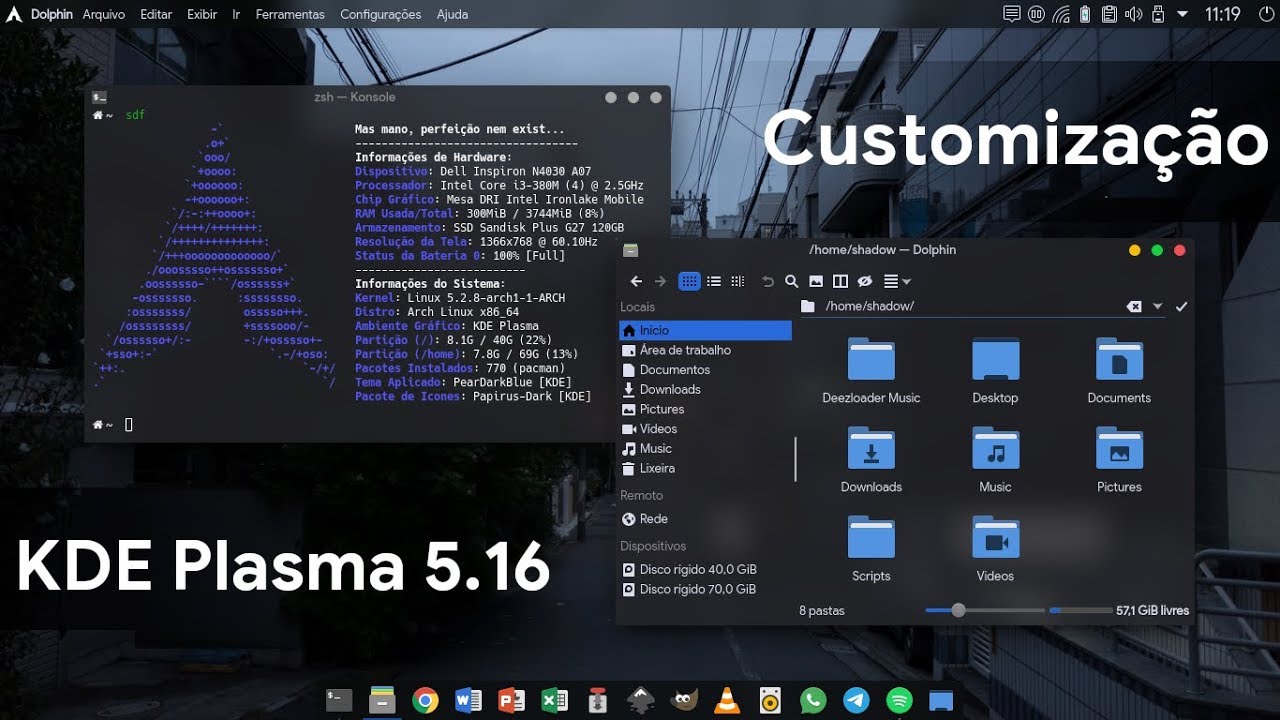
Task: Select the Videos folder in file view
Action: pyautogui.click(x=995, y=548)
